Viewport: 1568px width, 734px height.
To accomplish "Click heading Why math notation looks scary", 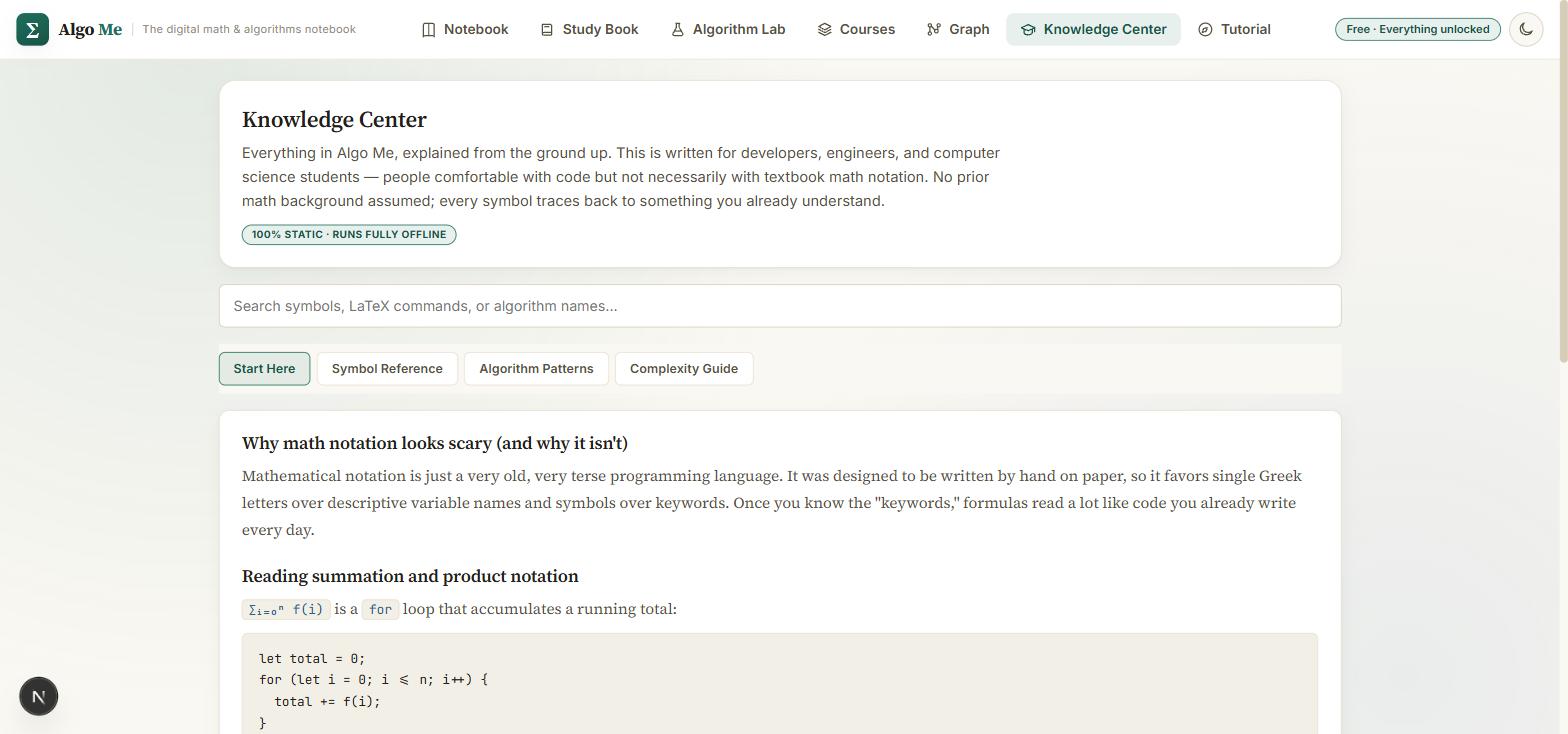I will coord(435,443).
